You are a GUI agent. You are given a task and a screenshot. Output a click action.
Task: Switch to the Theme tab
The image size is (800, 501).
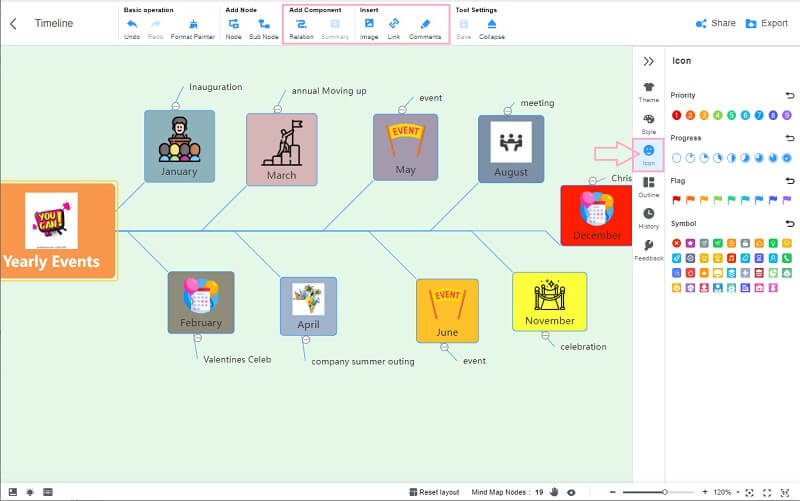point(649,91)
